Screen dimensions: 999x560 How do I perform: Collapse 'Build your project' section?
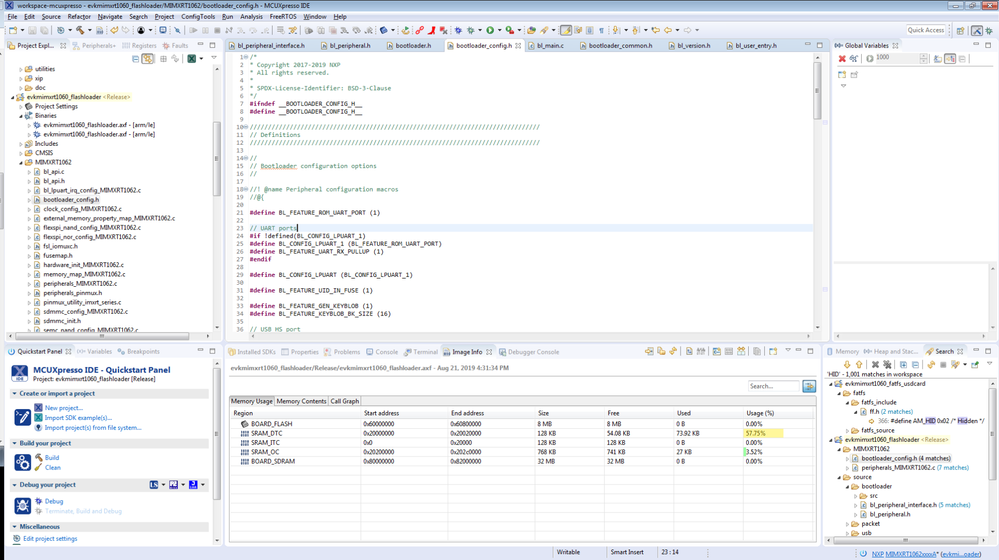(15, 443)
